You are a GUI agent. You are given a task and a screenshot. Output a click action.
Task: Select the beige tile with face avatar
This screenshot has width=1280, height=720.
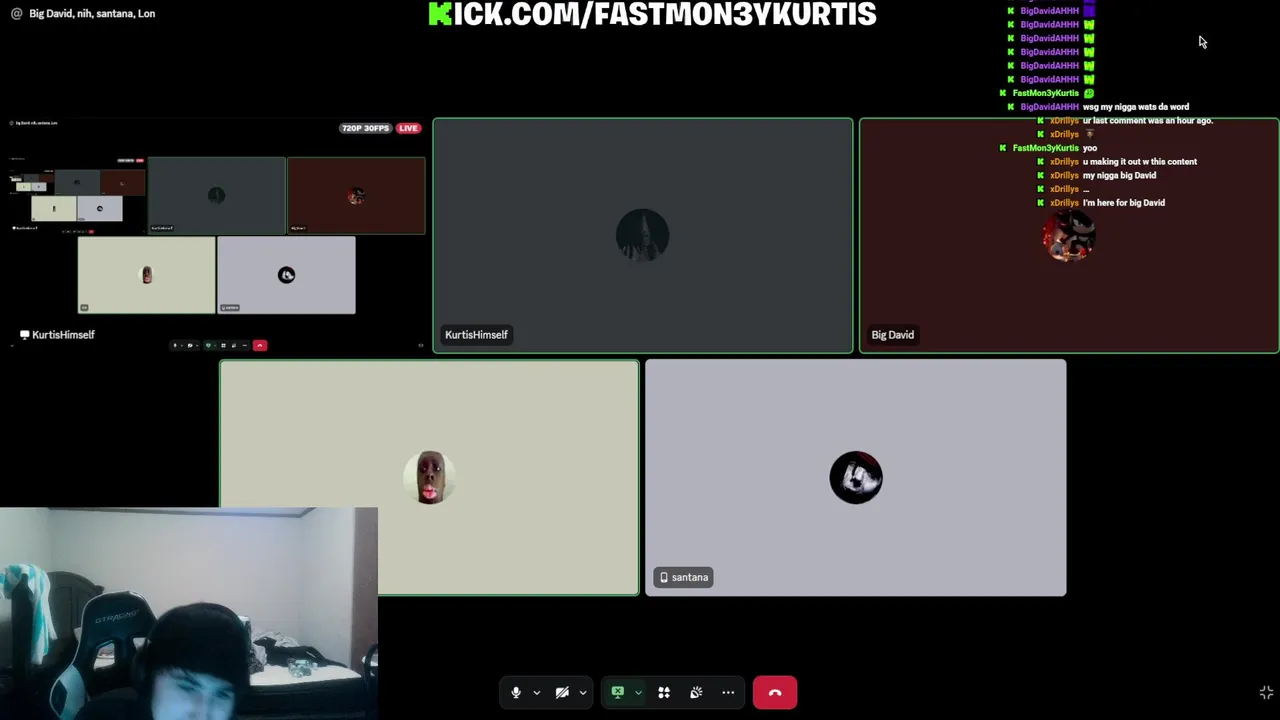(429, 477)
